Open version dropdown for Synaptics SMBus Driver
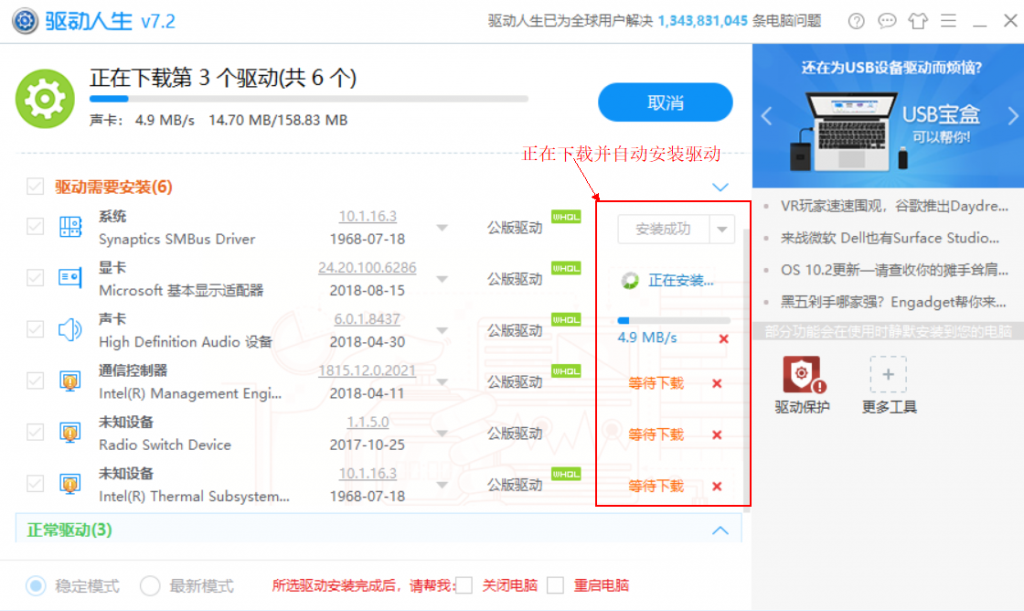Image resolution: width=1024 pixels, height=611 pixels. click(x=442, y=228)
